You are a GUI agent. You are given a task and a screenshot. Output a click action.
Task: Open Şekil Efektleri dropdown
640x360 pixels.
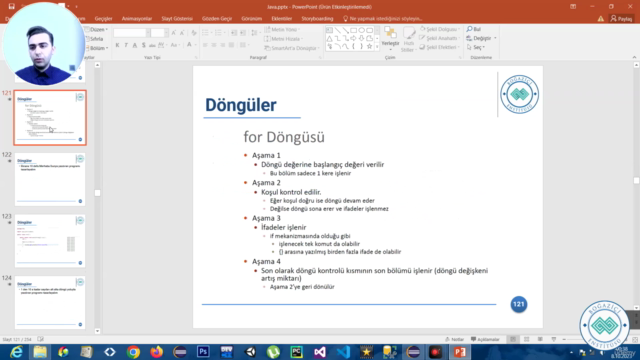(x=440, y=47)
